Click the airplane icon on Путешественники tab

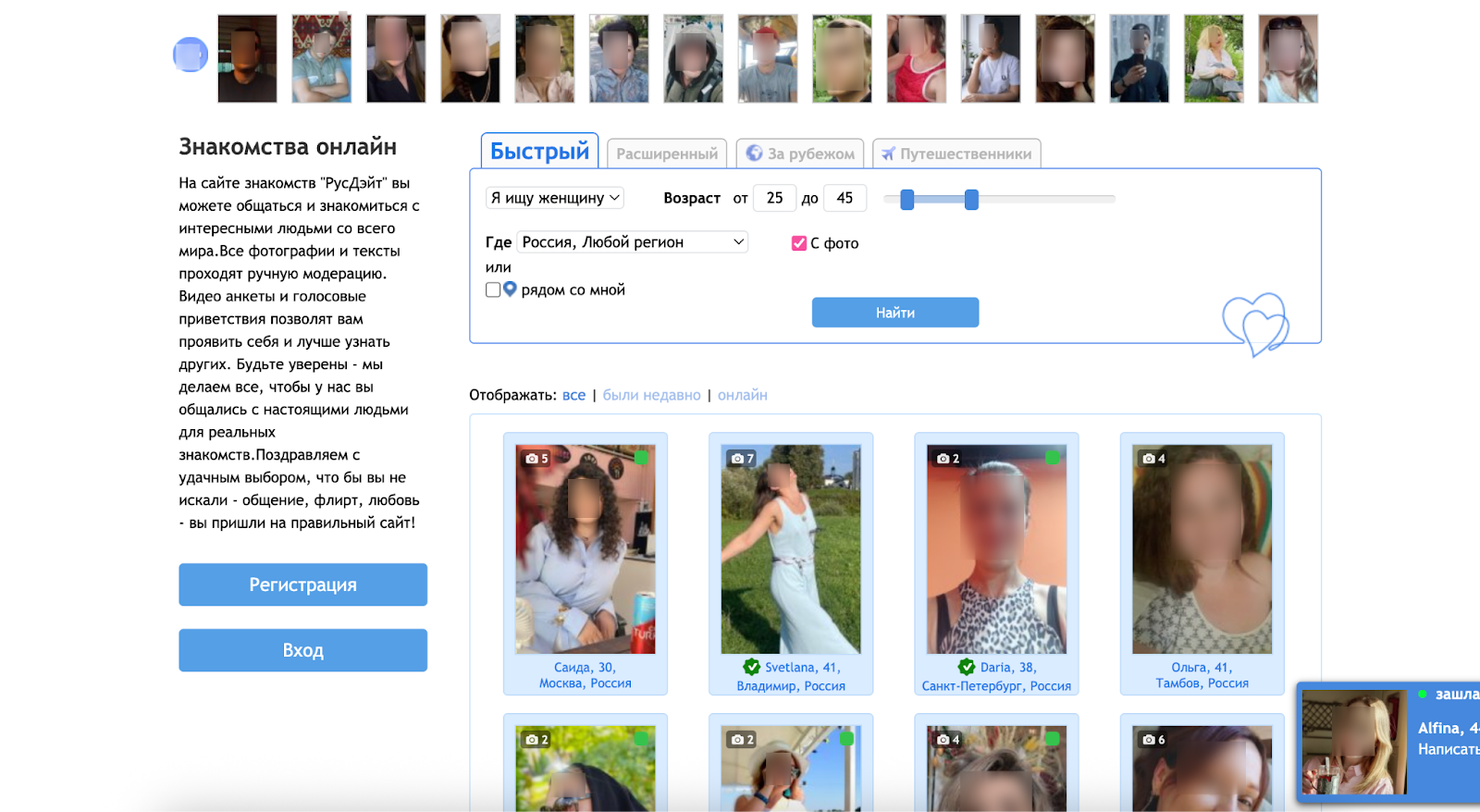click(888, 154)
